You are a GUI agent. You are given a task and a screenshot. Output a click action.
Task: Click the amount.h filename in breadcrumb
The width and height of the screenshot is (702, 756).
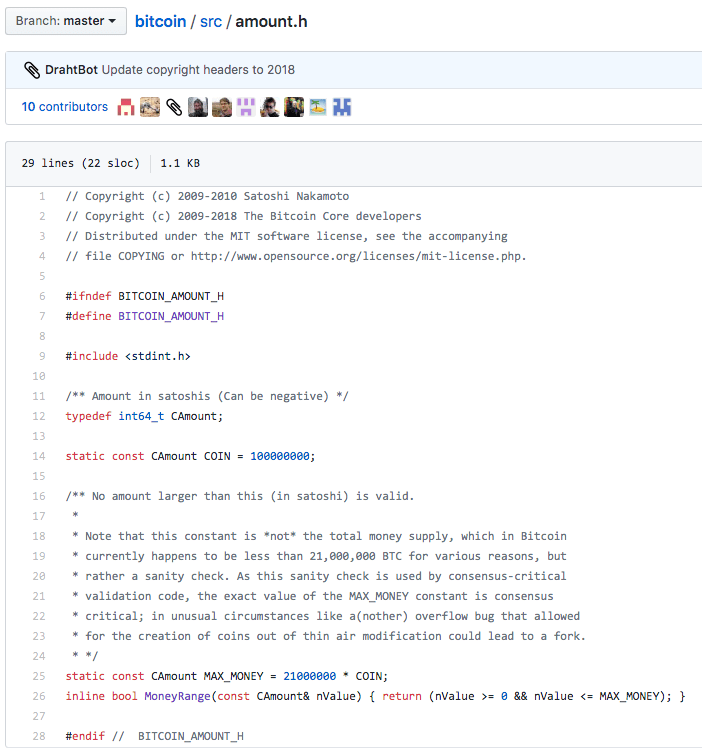(x=271, y=21)
